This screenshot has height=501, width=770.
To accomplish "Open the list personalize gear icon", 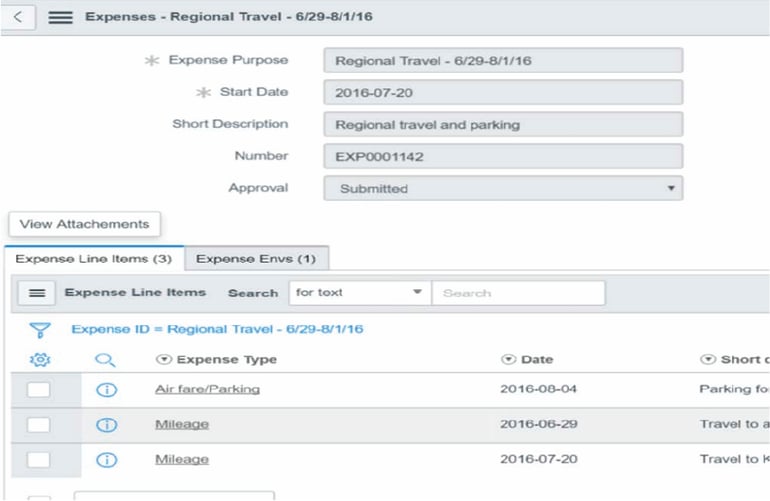I will (x=40, y=360).
